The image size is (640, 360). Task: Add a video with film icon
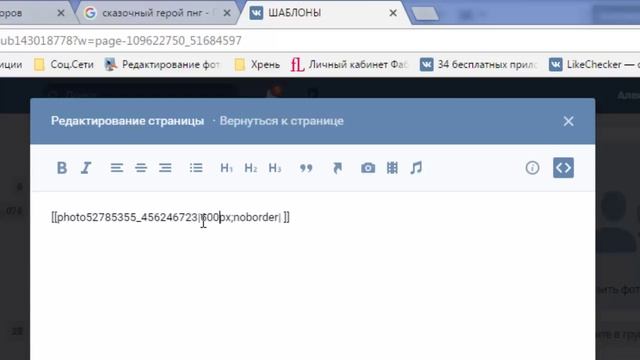tap(392, 168)
